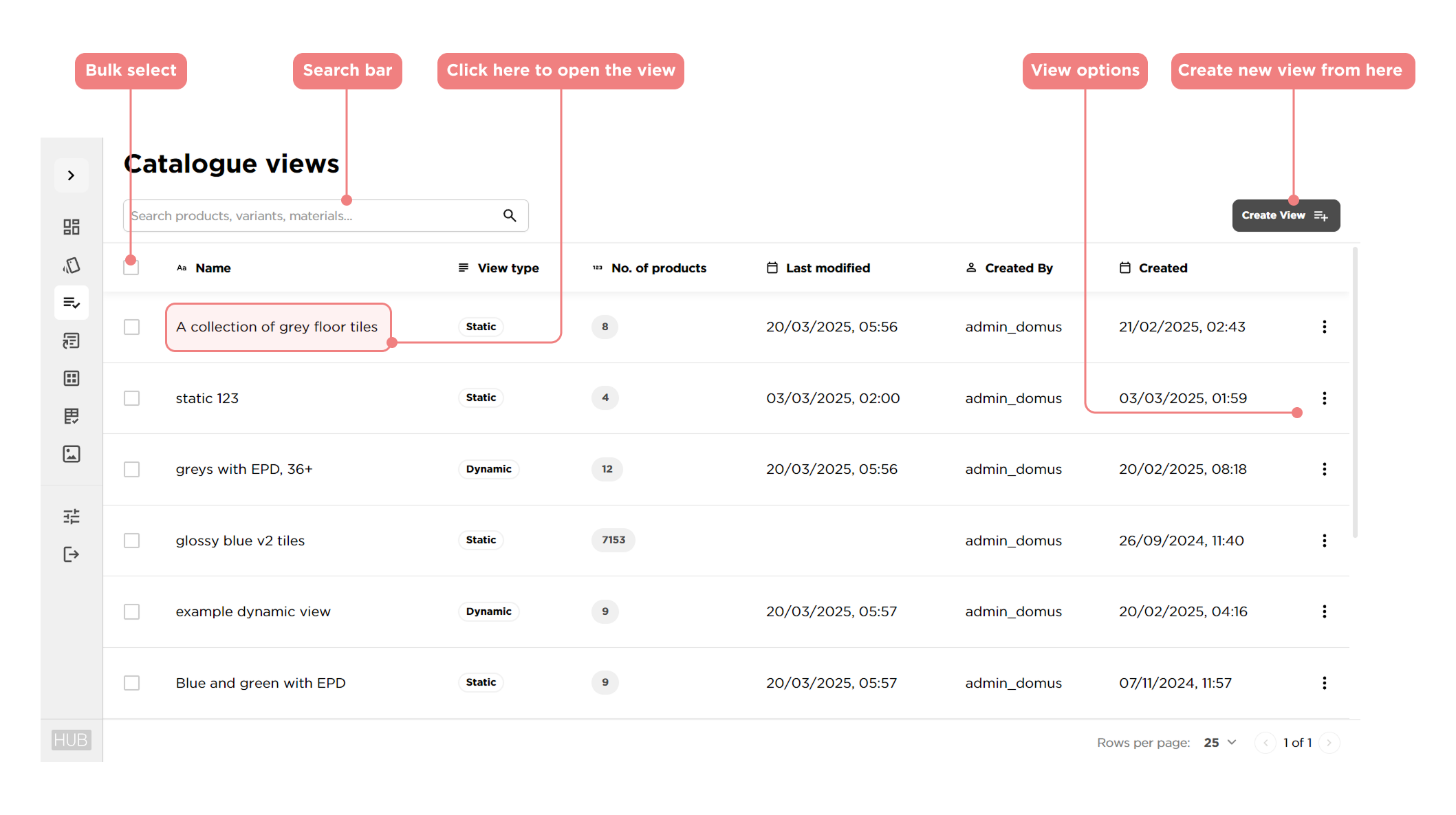Open options menu for static 123 row
The width and height of the screenshot is (1456, 815).
coord(1324,398)
